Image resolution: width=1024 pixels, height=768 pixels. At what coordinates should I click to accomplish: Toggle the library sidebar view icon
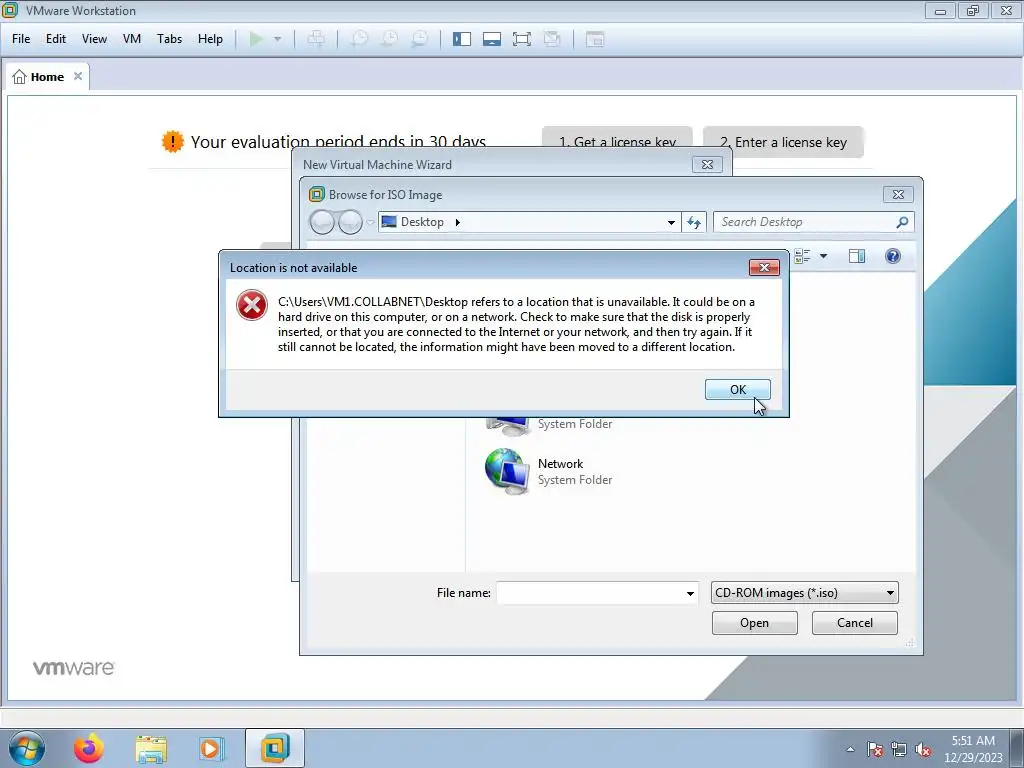tap(462, 39)
